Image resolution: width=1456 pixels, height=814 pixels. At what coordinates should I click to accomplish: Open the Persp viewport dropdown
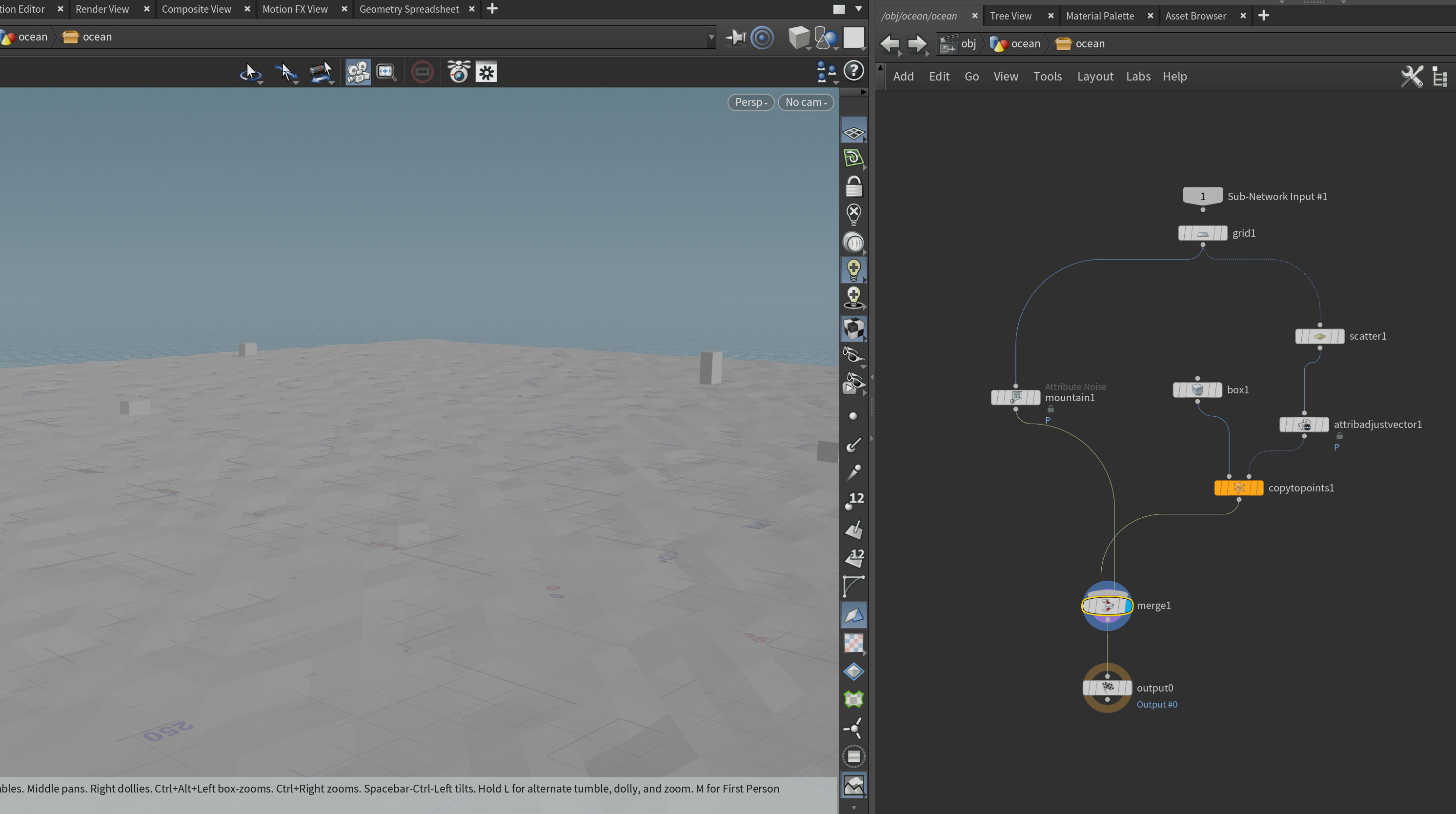tap(750, 102)
